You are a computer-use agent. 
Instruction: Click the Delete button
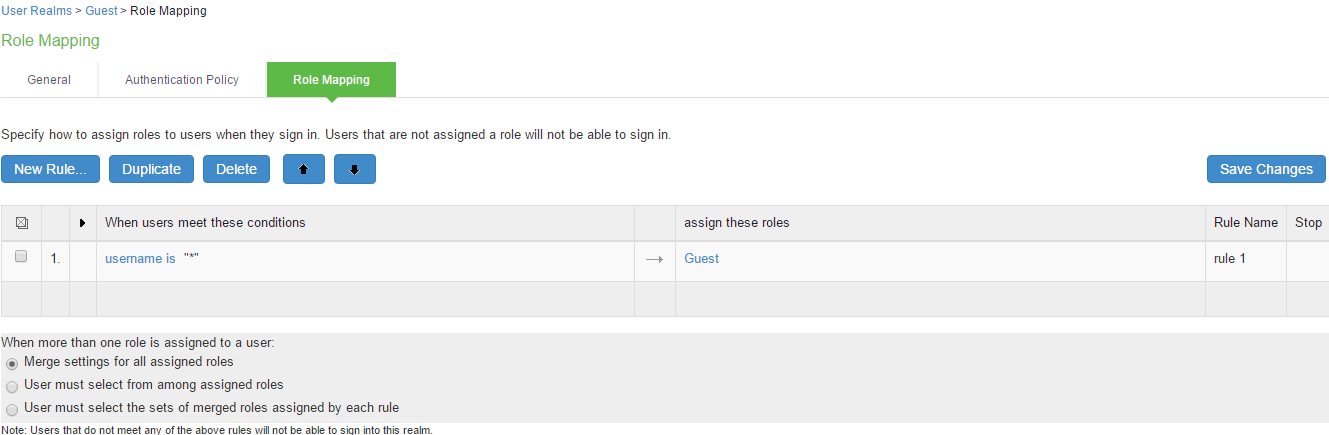[x=236, y=169]
